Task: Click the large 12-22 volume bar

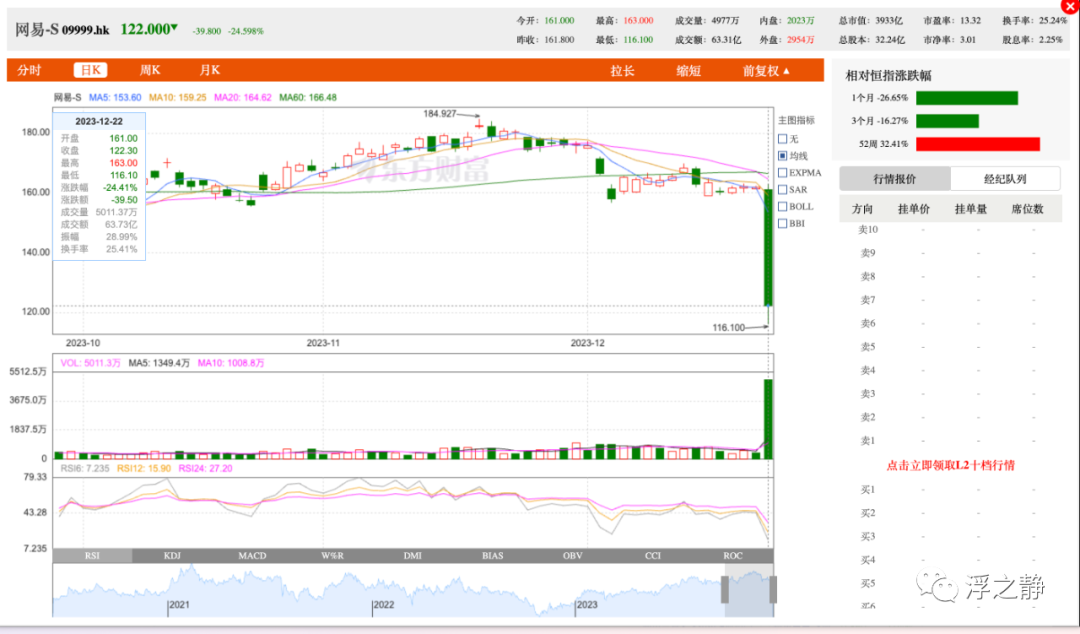Action: coord(768,419)
